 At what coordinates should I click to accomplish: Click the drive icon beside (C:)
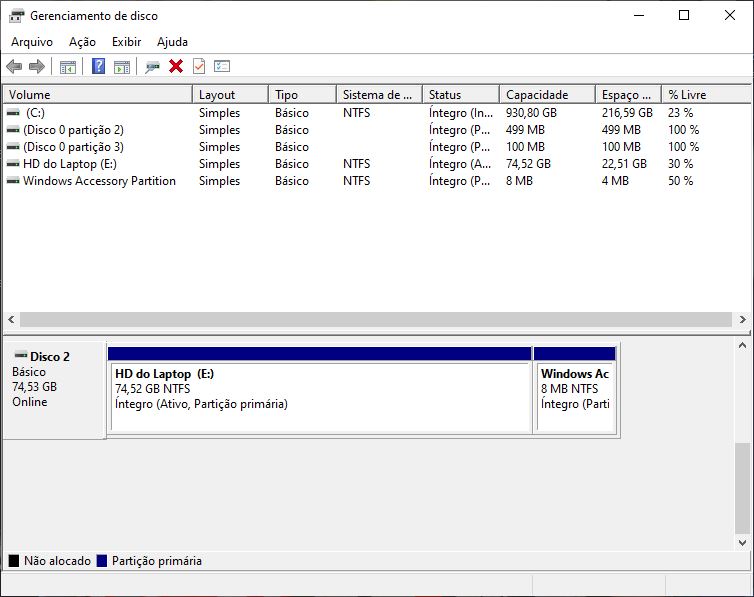[x=13, y=112]
